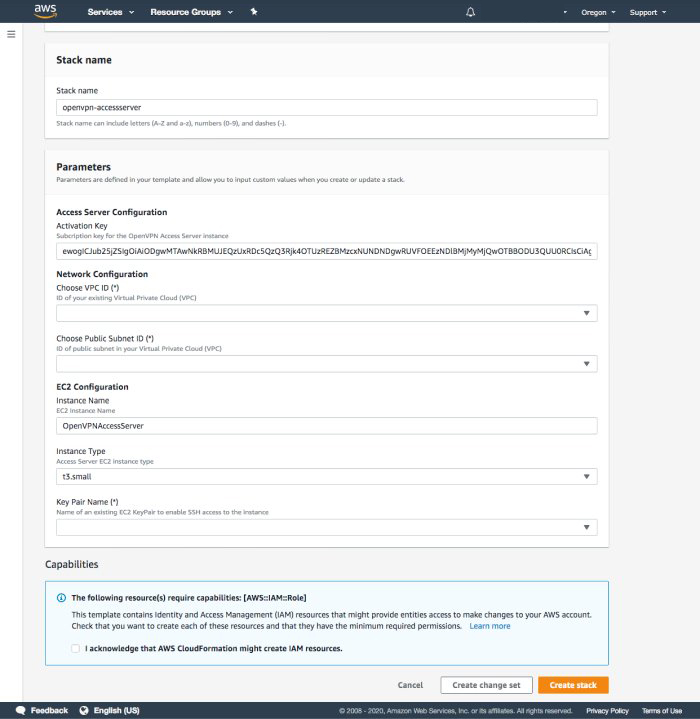Click Create change set button
Image resolution: width=700 pixels, height=719 pixels.
pos(486,685)
